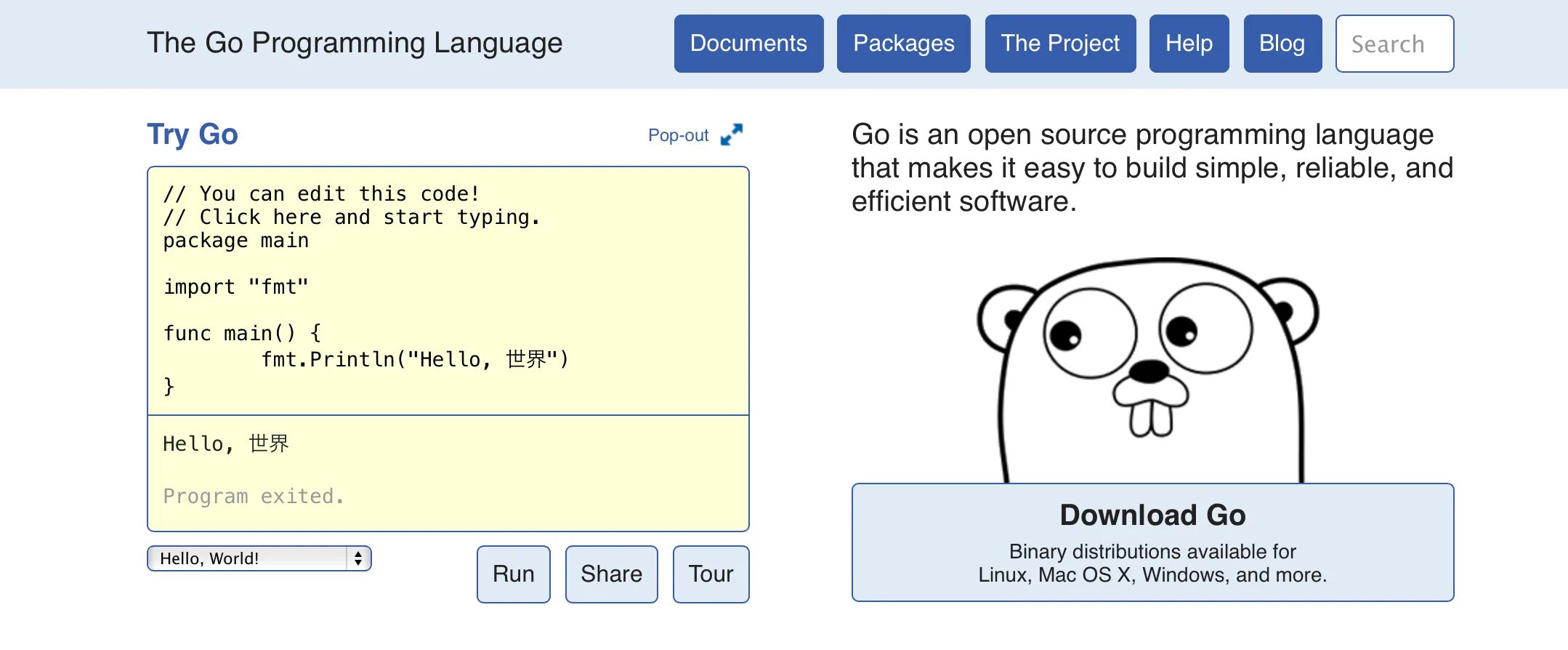Click the 'Binary distributions available for' text
Viewport: 1568px width, 650px height.
click(1152, 552)
